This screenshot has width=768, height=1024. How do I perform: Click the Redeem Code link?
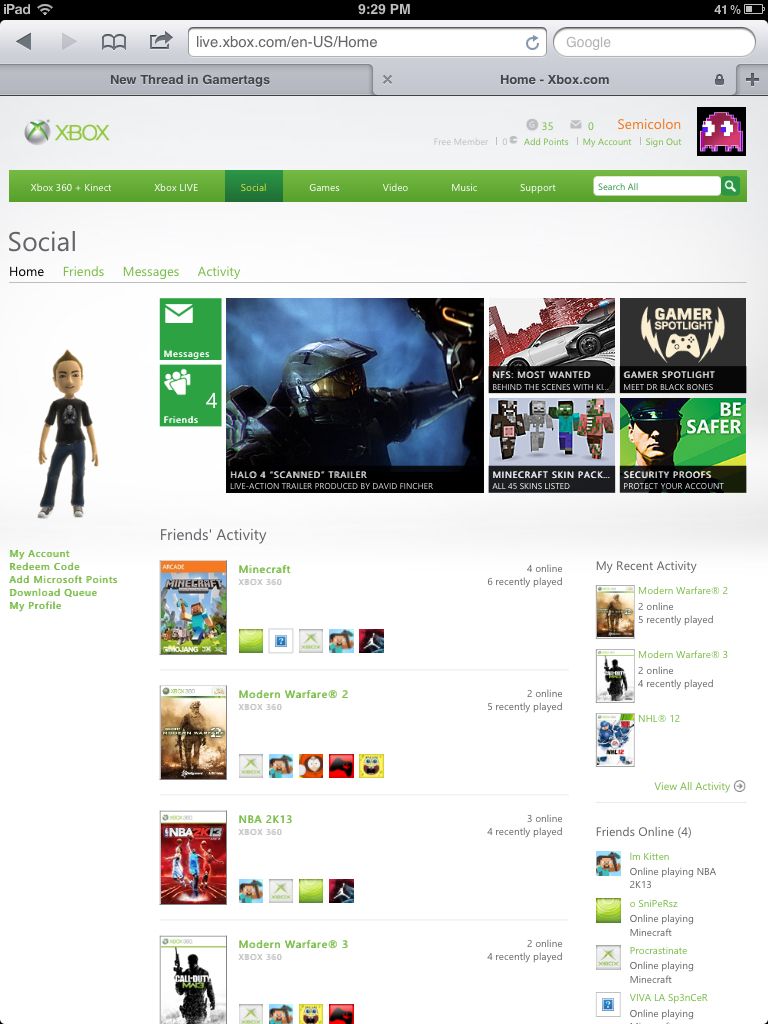click(x=44, y=567)
